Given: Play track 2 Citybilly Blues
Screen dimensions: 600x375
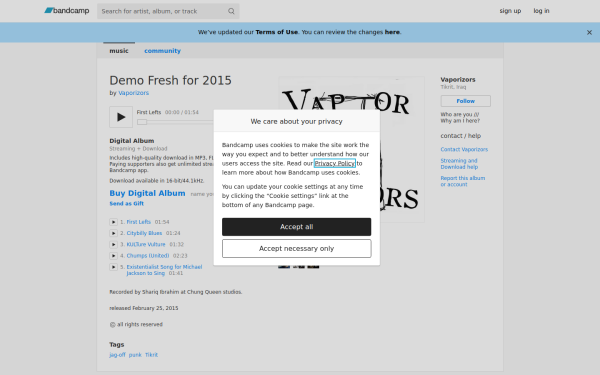Looking at the screenshot, I should (x=113, y=233).
